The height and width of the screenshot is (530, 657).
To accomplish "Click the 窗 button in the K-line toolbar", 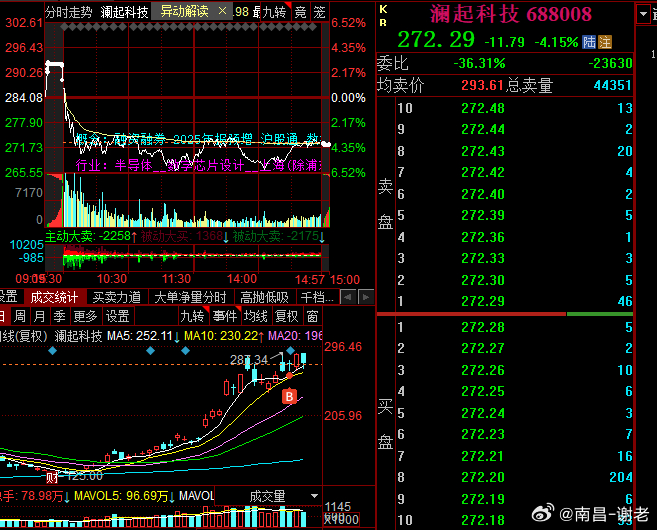I will pyautogui.click(x=312, y=316).
